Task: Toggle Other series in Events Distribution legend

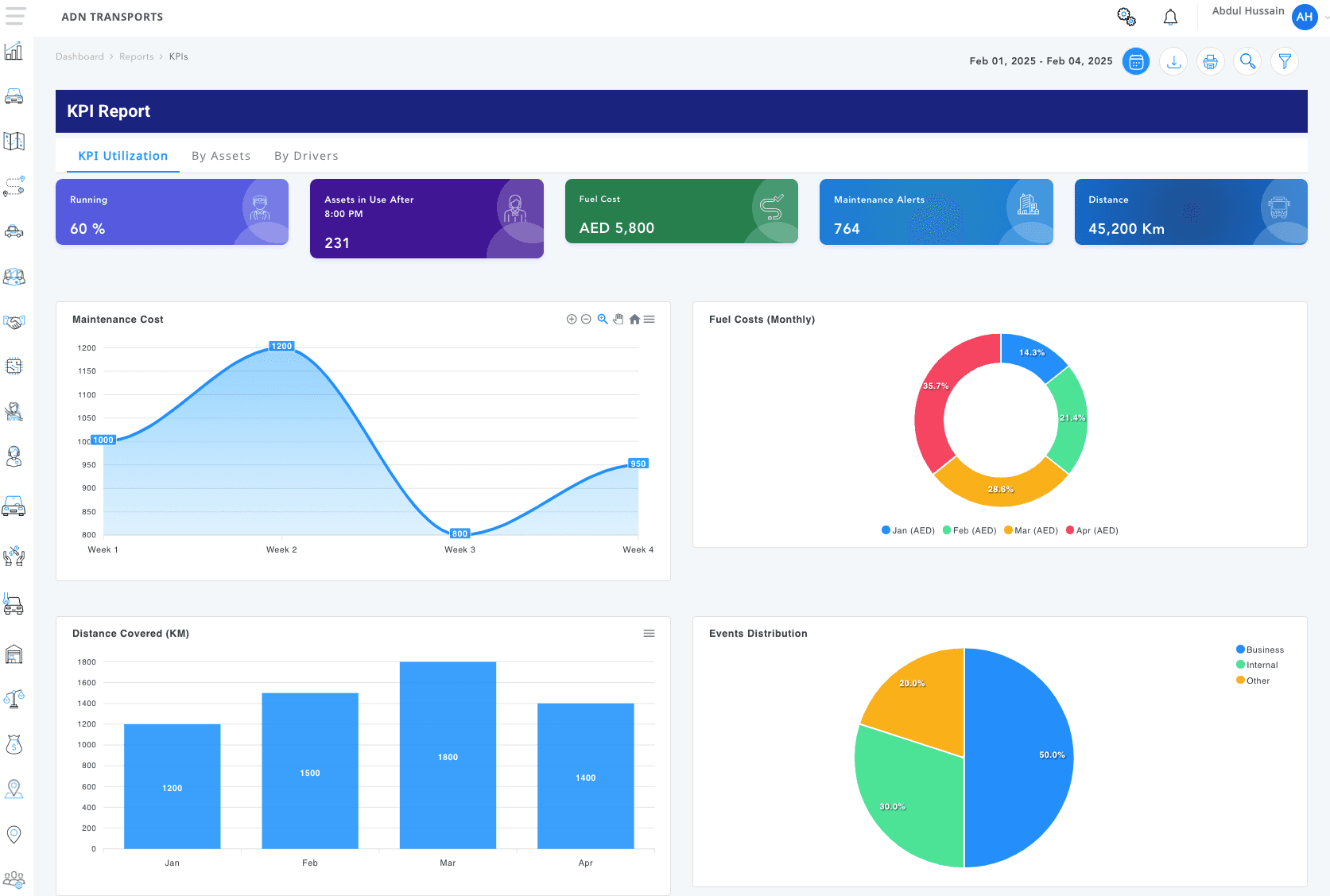Action: click(x=1254, y=681)
